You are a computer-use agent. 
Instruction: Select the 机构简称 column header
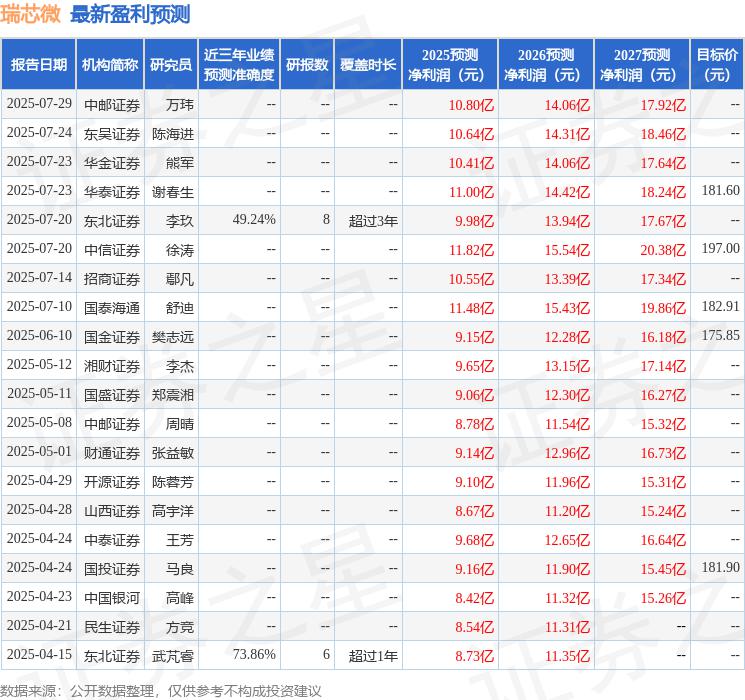coord(110,65)
